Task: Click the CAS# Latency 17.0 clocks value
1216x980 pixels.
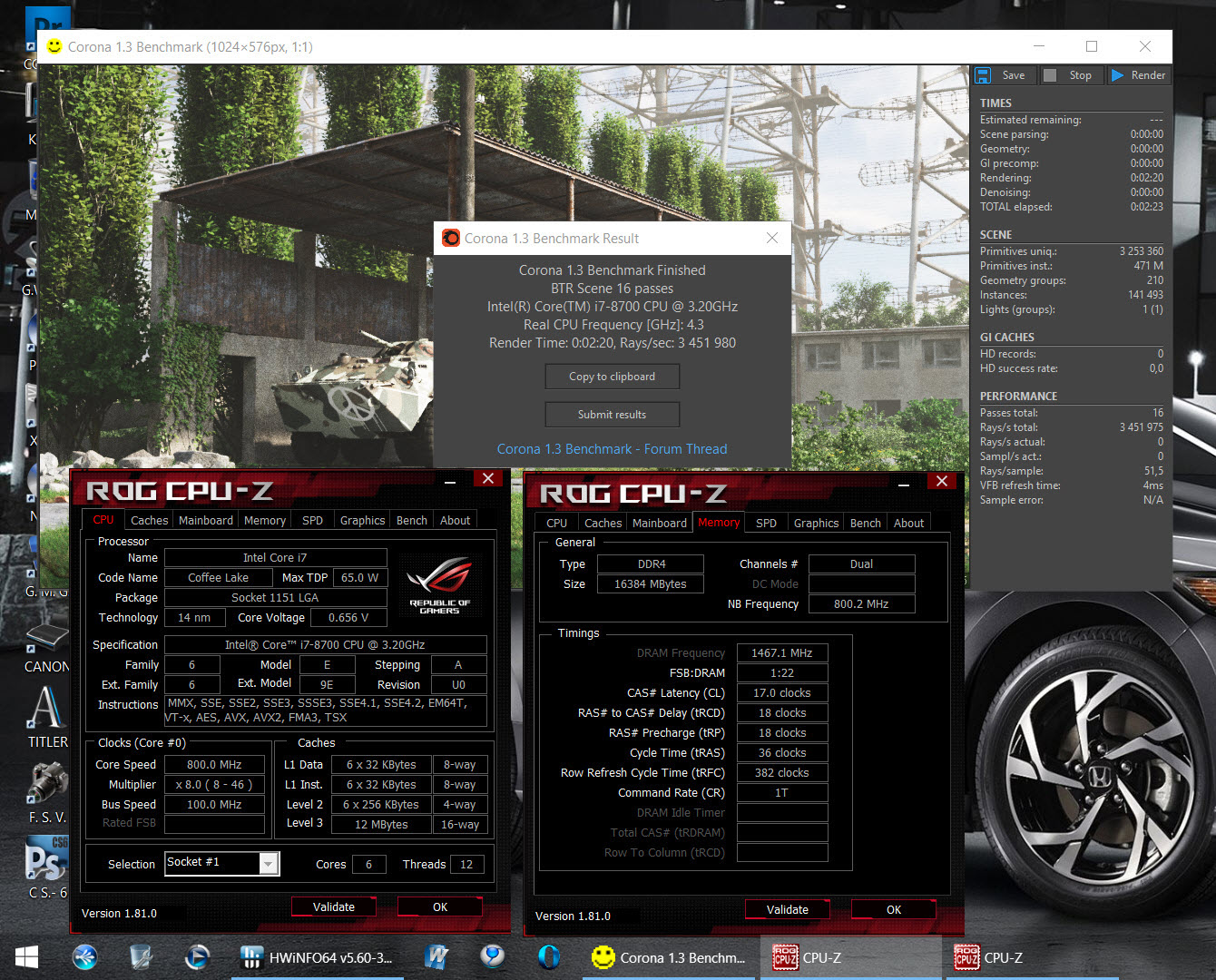Action: tap(782, 693)
